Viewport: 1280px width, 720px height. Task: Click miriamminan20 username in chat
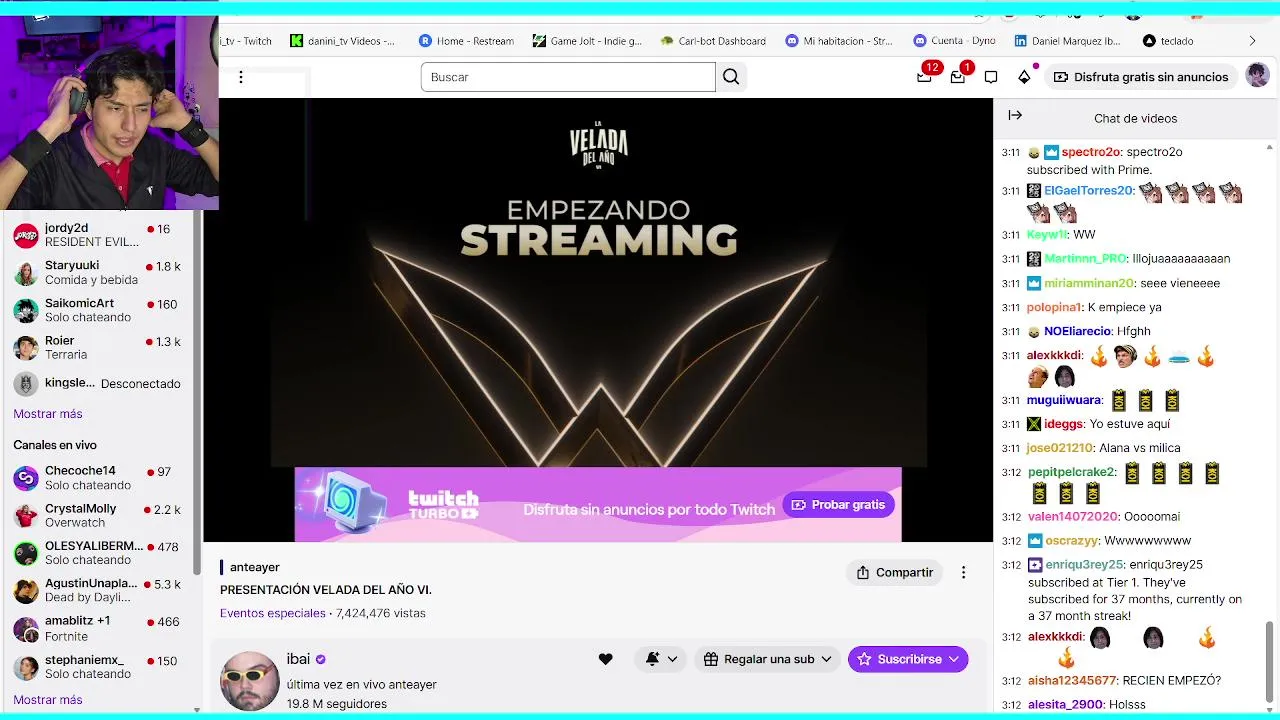point(1089,283)
